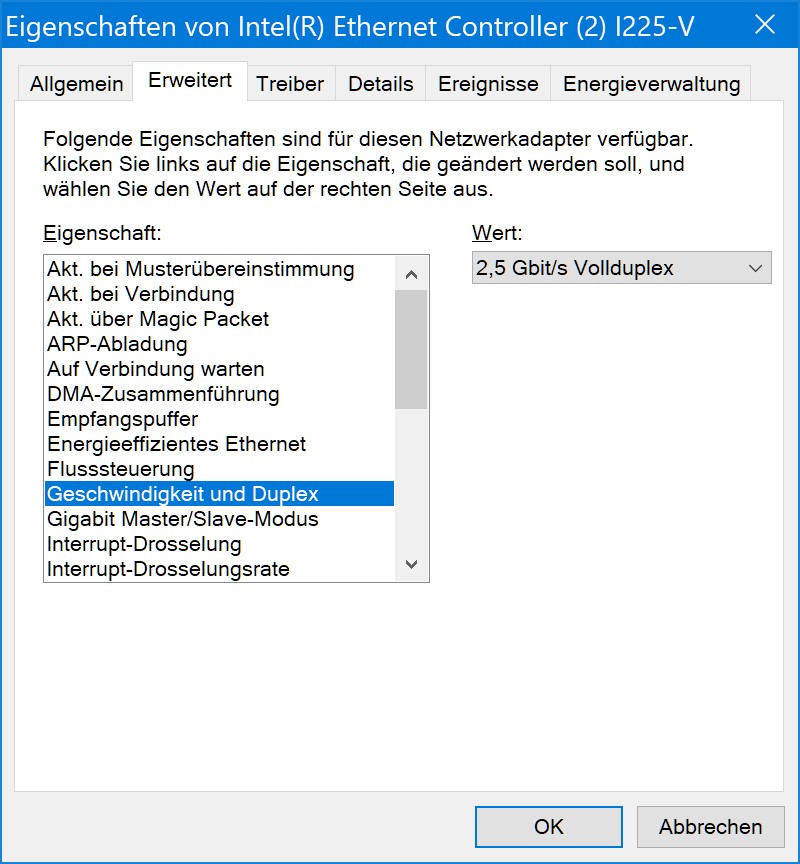Switch to the Allgemein tab
The width and height of the screenshot is (800, 864).
tap(76, 84)
